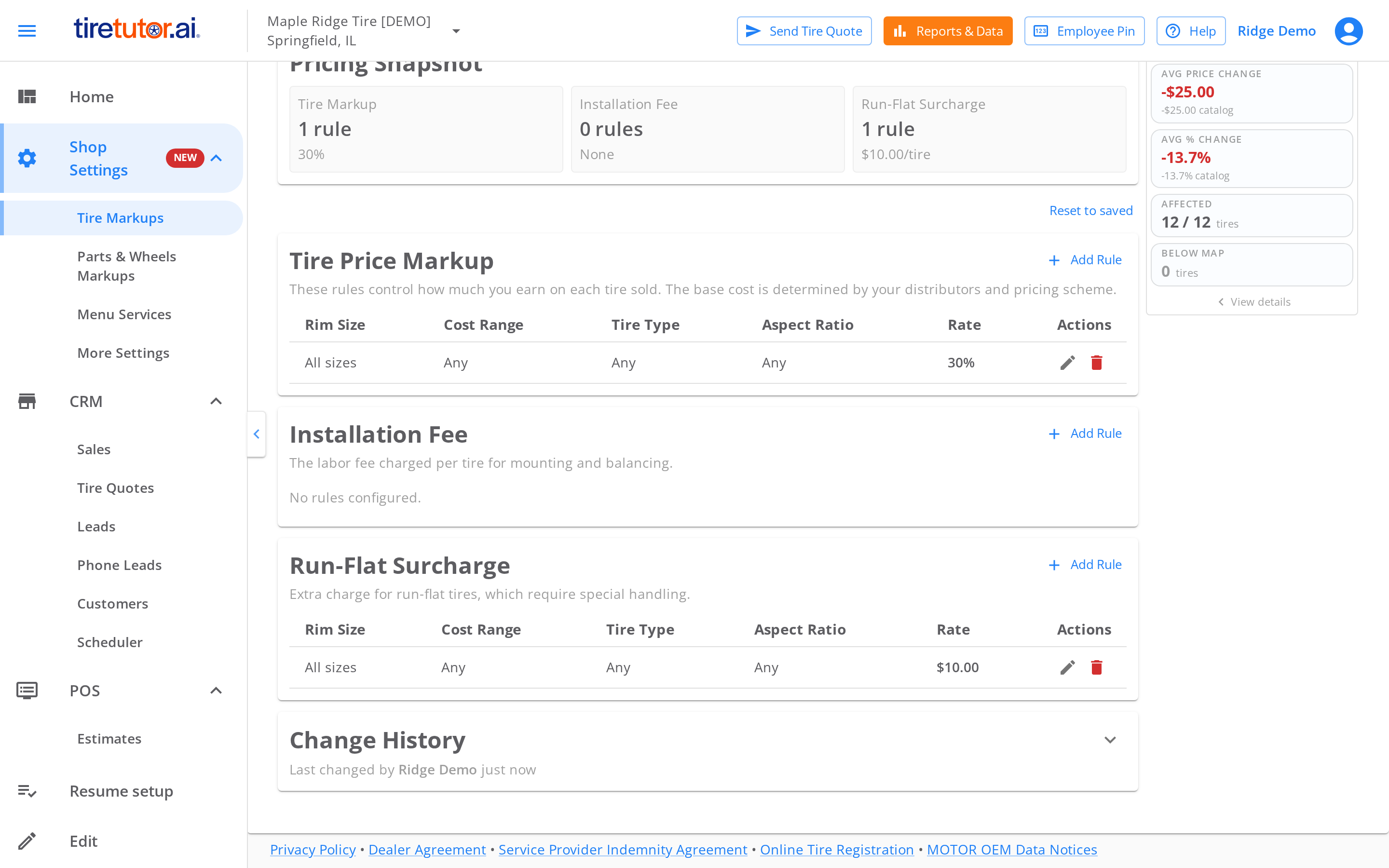The image size is (1389, 868).
Task: Open Tire Markups settings page
Action: (121, 218)
